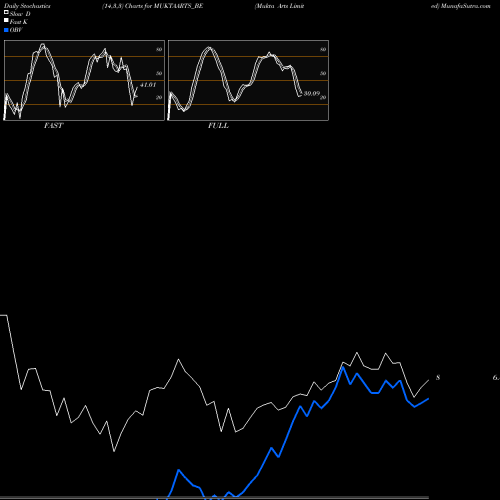Click the 'Mukta Arts Limit' company name
This screenshot has width=500, height=500.
280,6
